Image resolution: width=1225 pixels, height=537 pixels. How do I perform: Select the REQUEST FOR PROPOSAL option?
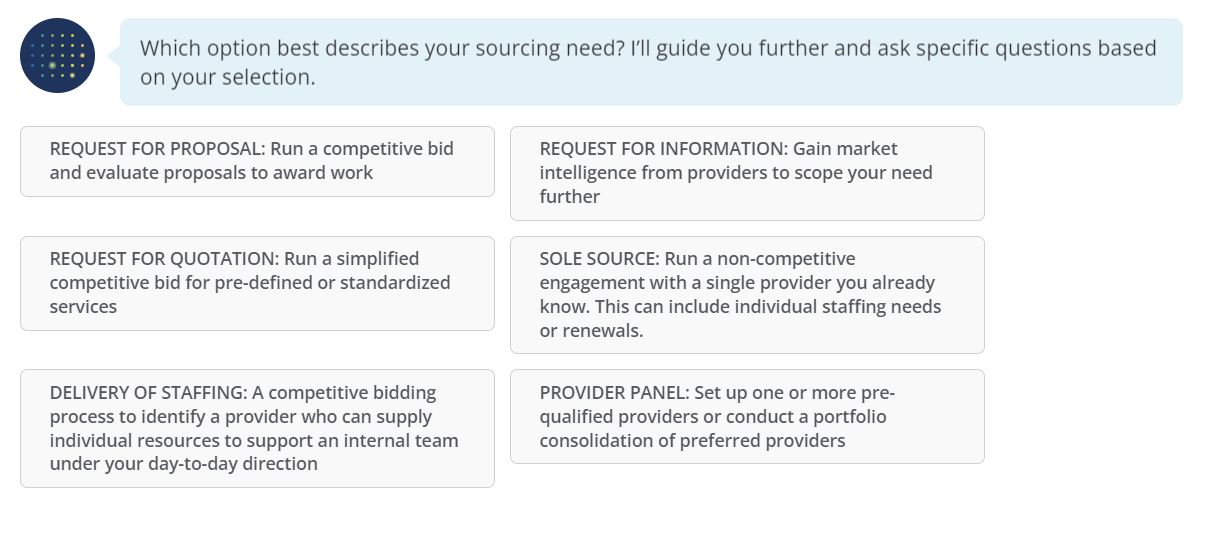tap(257, 161)
